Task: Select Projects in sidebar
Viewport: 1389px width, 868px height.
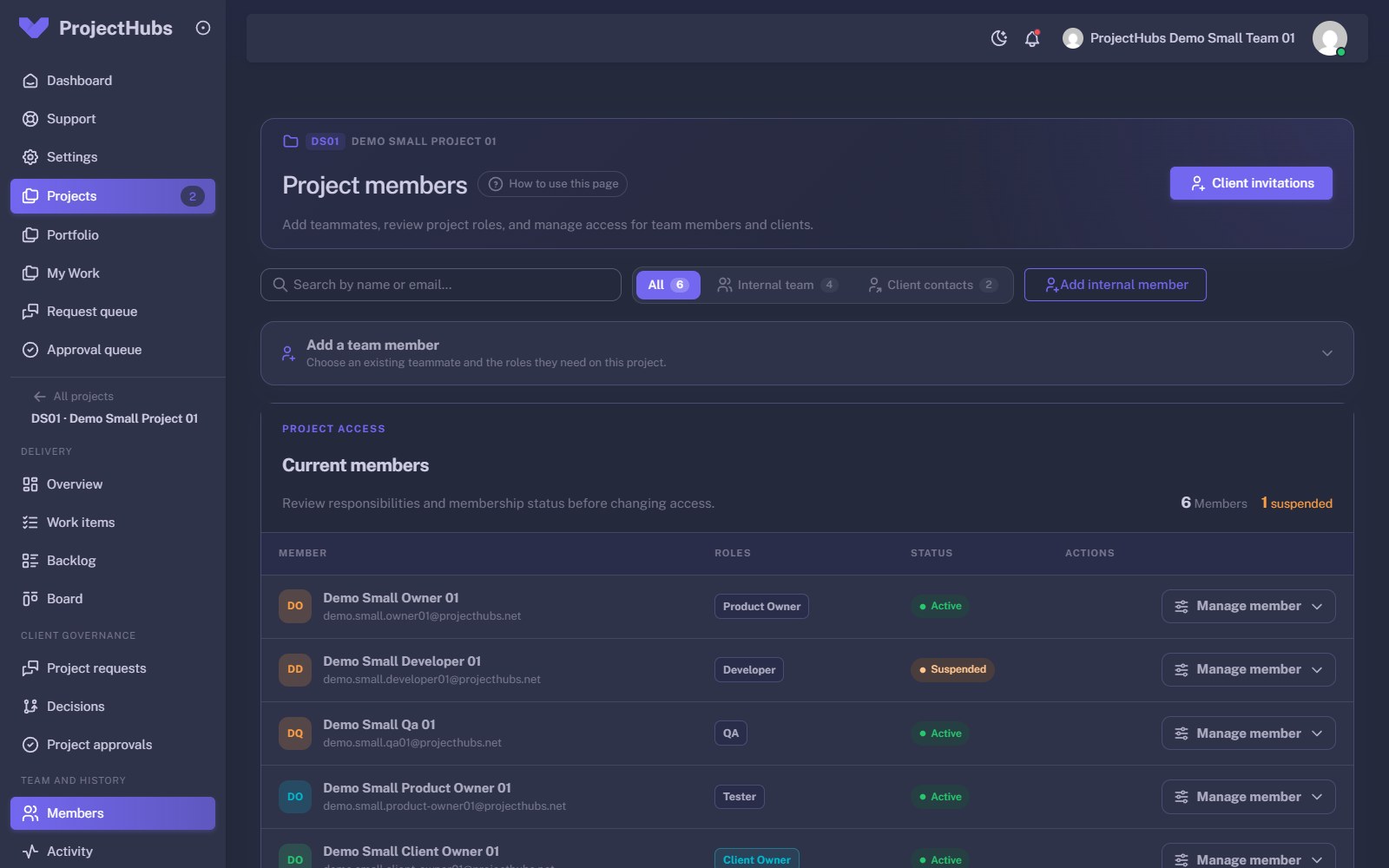Action: click(113, 196)
